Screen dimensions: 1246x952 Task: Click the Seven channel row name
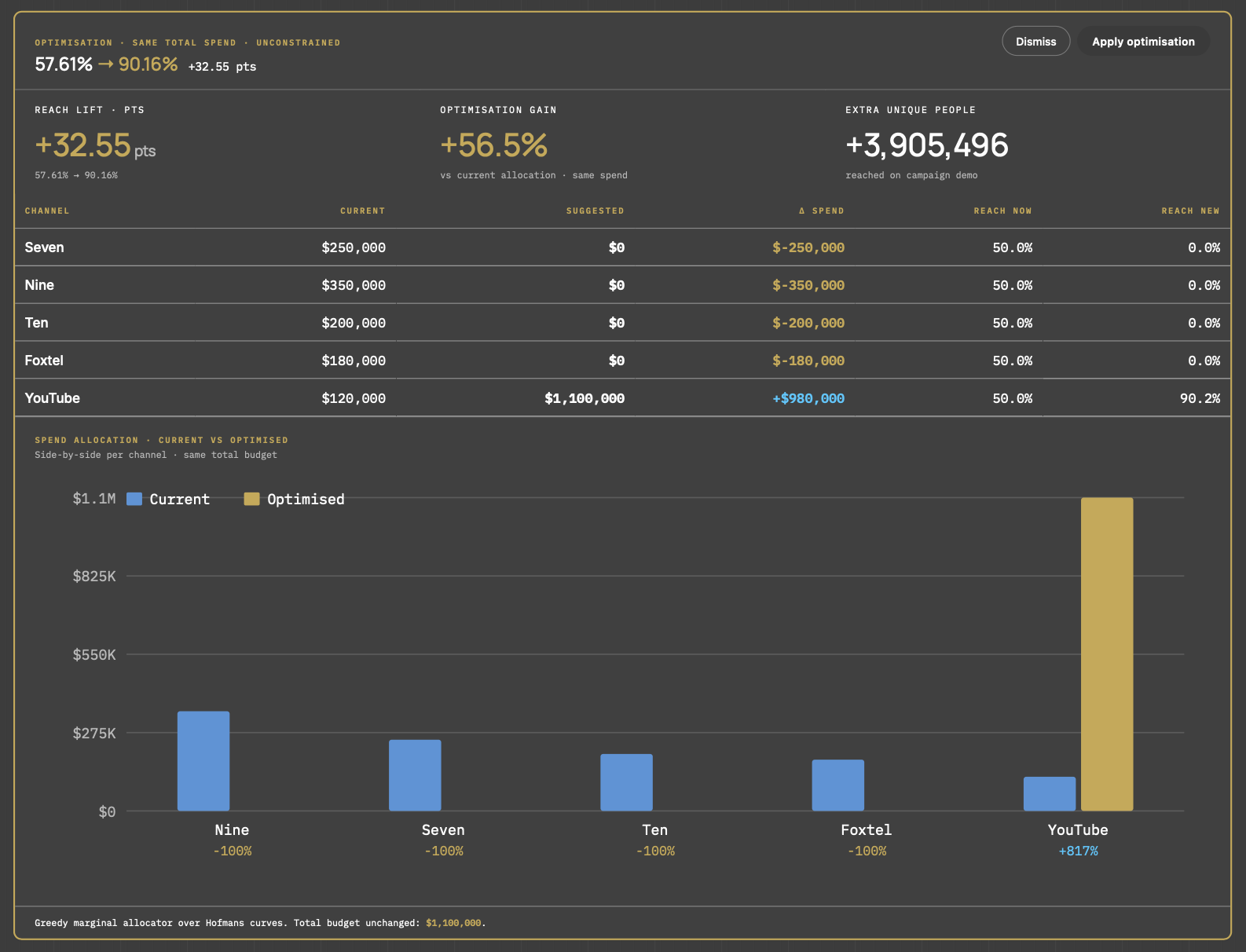tap(44, 247)
